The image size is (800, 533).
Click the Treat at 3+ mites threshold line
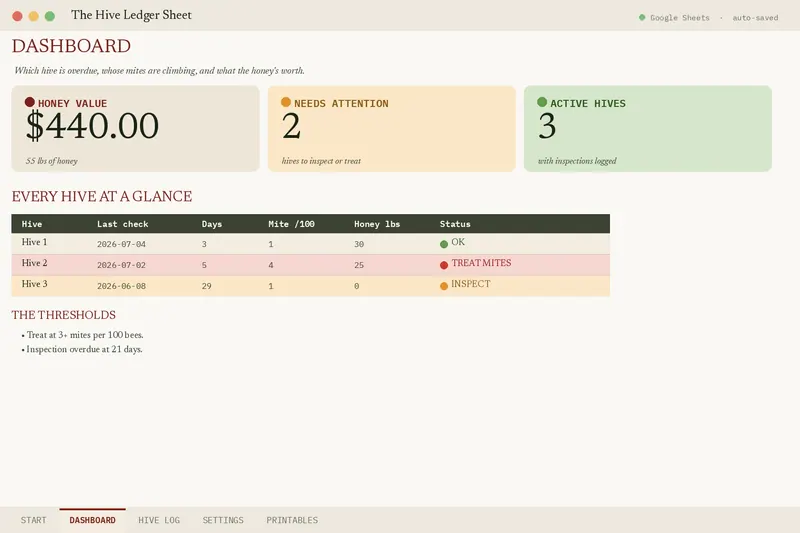(x=82, y=335)
